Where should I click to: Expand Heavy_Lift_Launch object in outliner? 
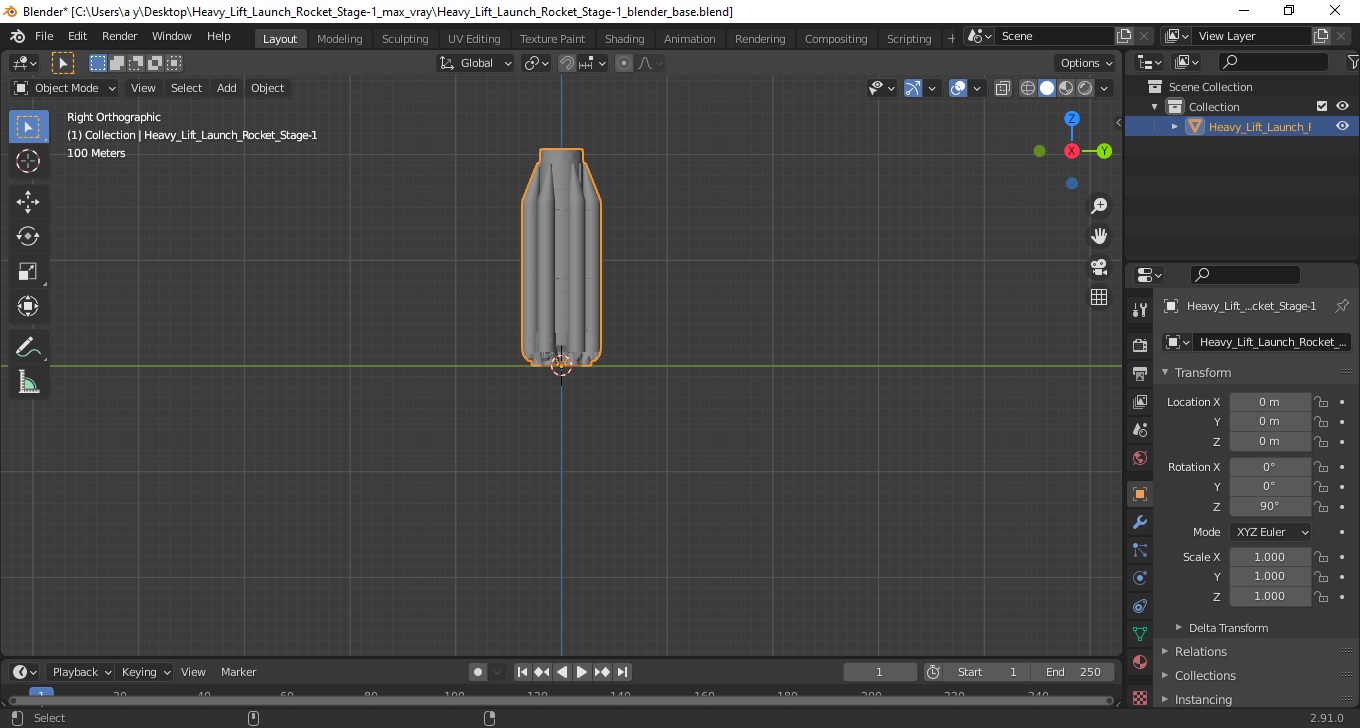coord(1175,127)
